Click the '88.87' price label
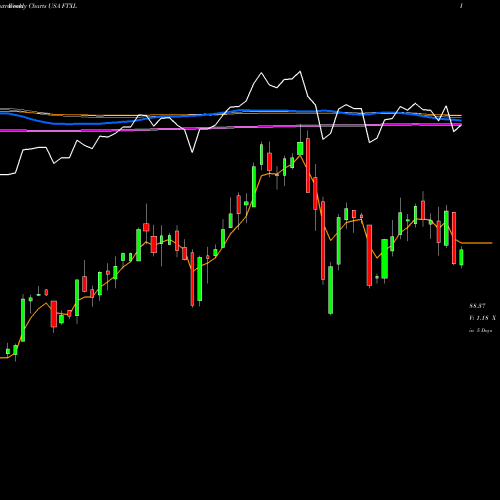Image resolution: width=500 pixels, height=500 pixels. [x=477, y=306]
